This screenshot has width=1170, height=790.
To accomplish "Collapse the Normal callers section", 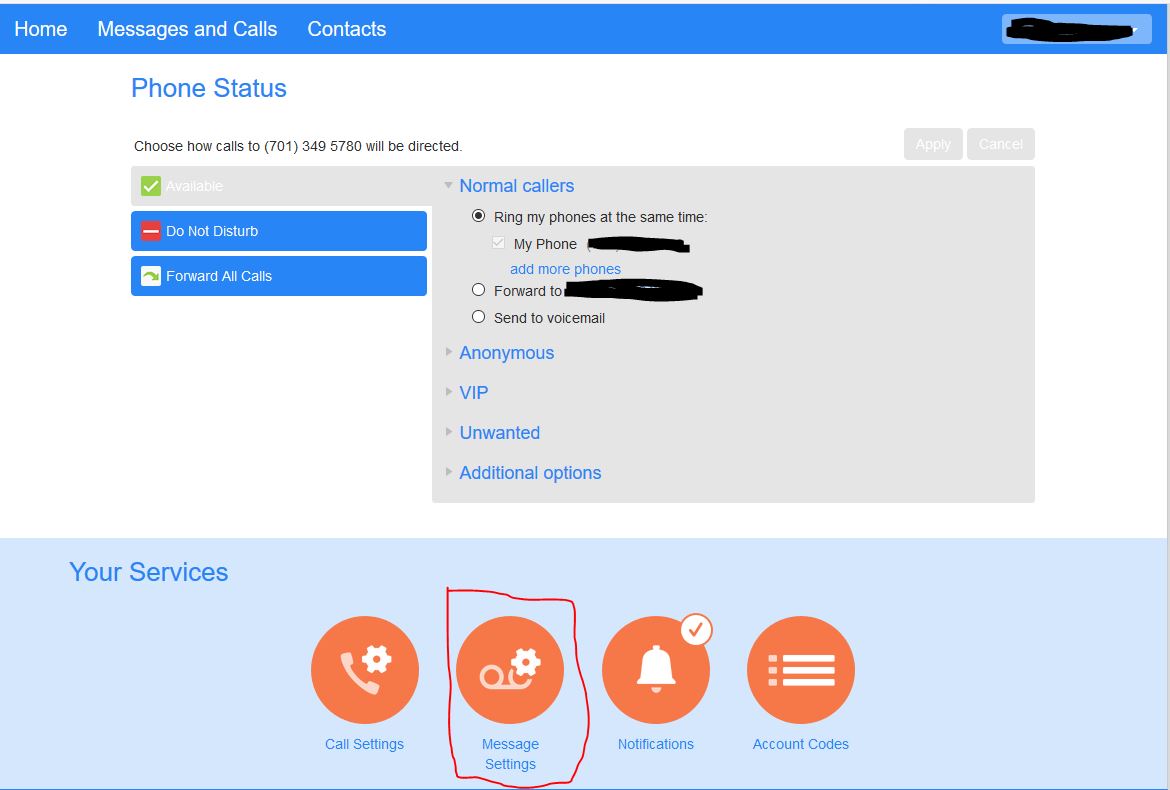I will [515, 186].
